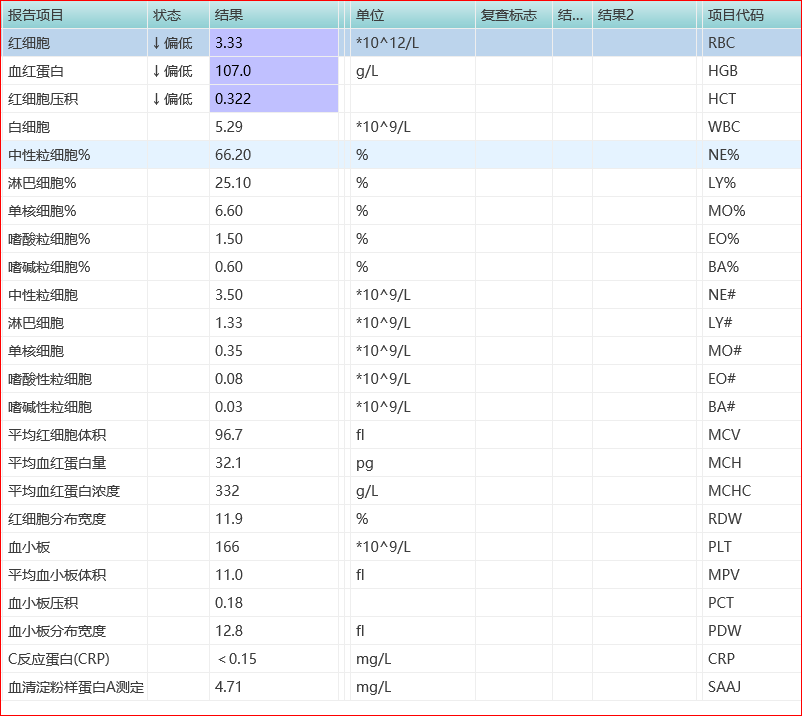
Task: Click the 结果2 column header
Action: [644, 15]
